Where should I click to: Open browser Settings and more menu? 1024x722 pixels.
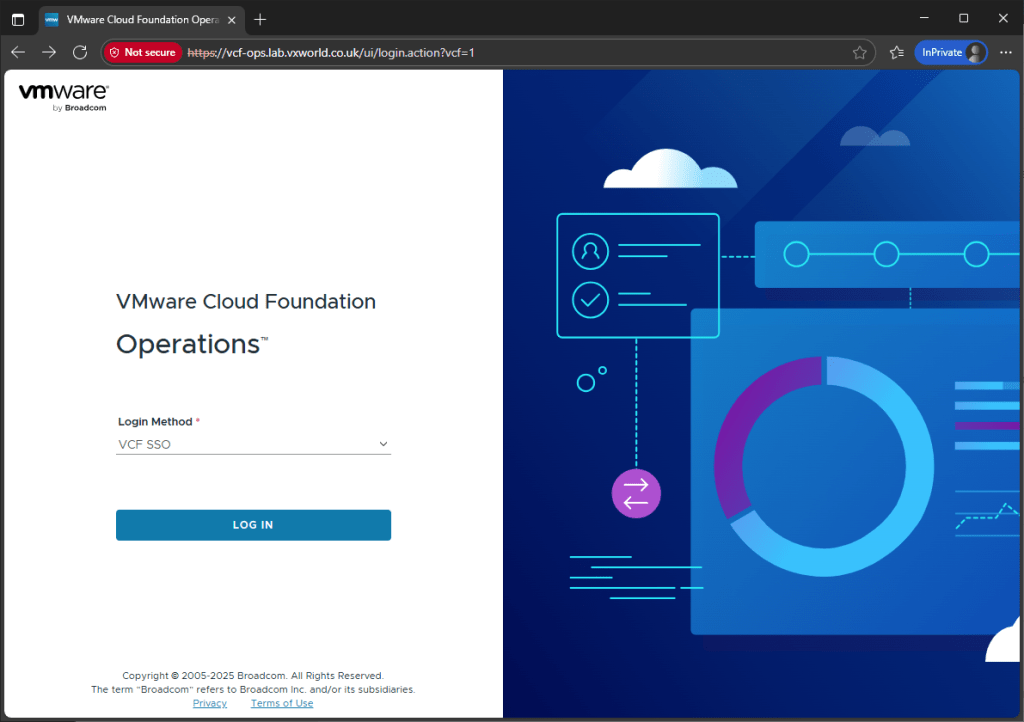point(1005,53)
